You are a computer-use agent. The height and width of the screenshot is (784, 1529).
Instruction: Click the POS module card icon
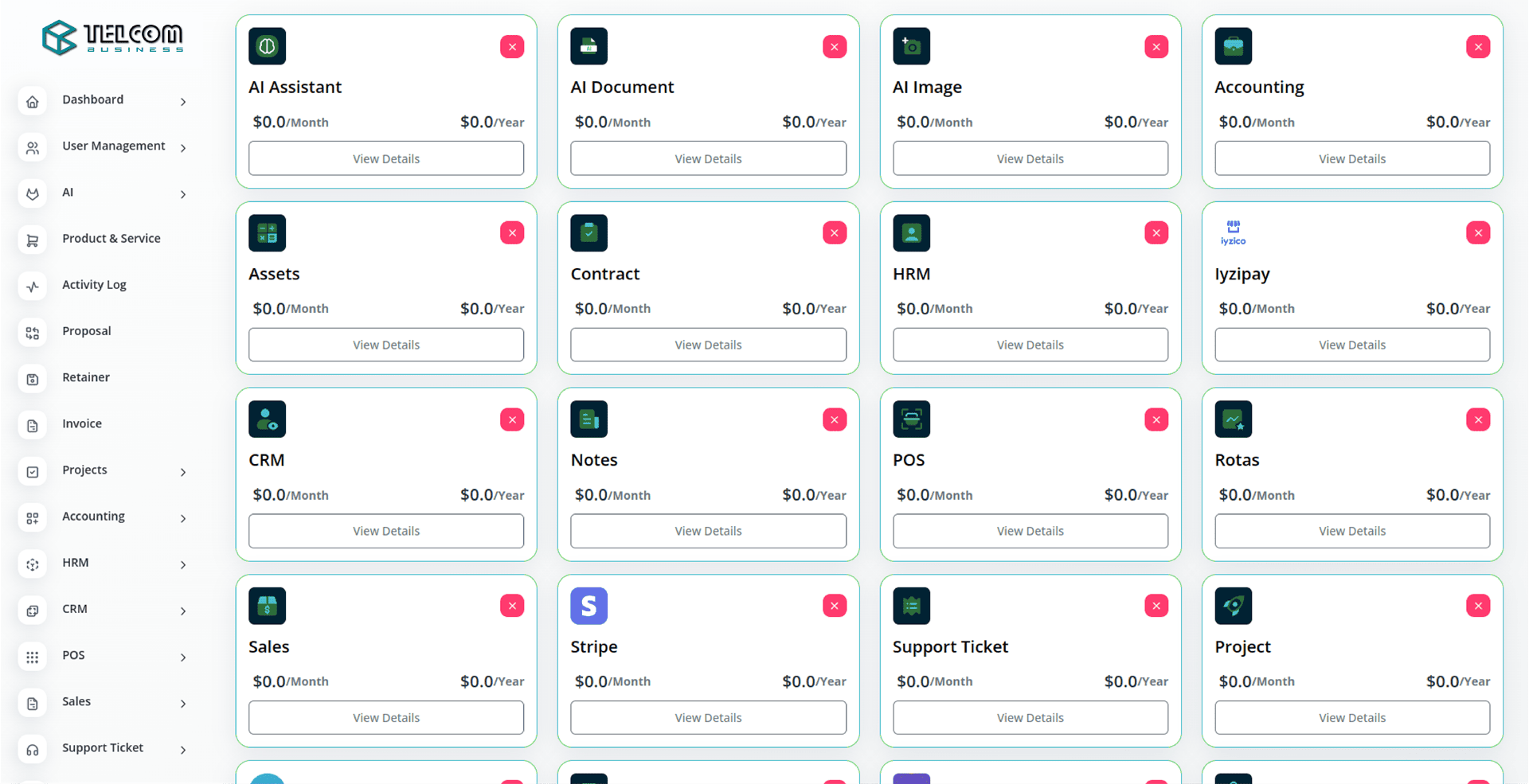coord(911,419)
